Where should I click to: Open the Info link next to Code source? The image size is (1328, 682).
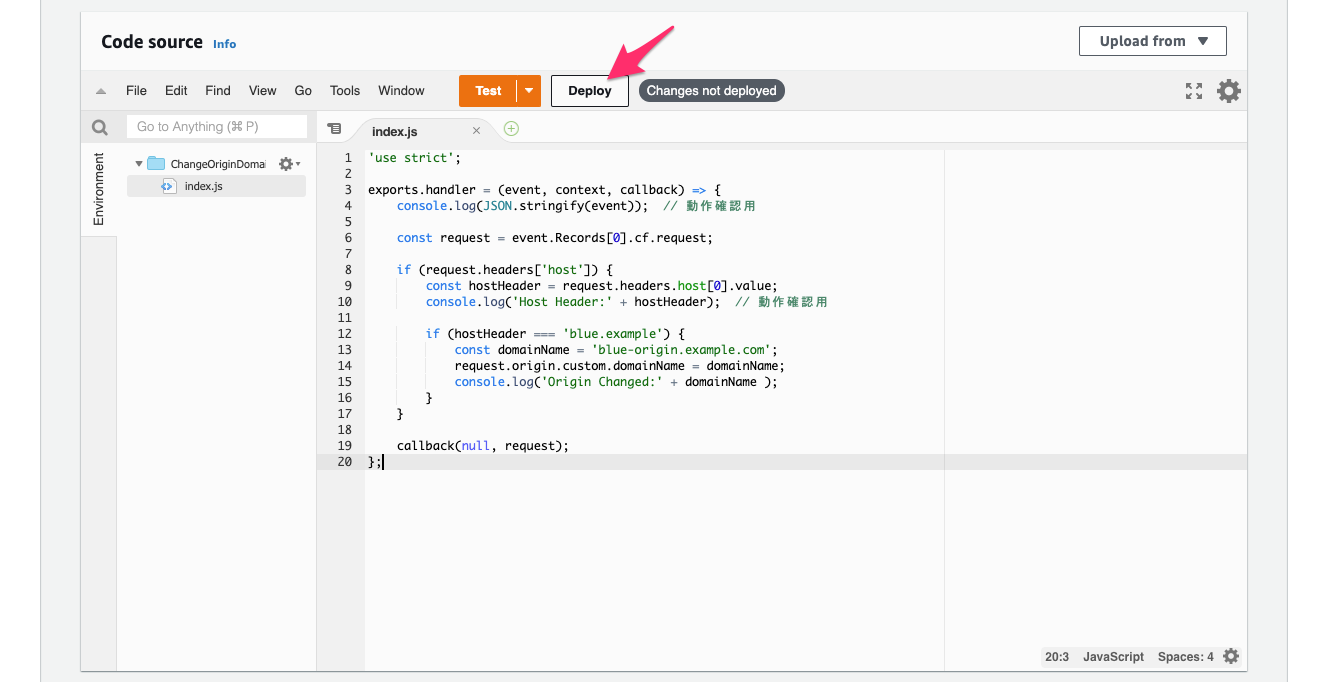(x=225, y=44)
